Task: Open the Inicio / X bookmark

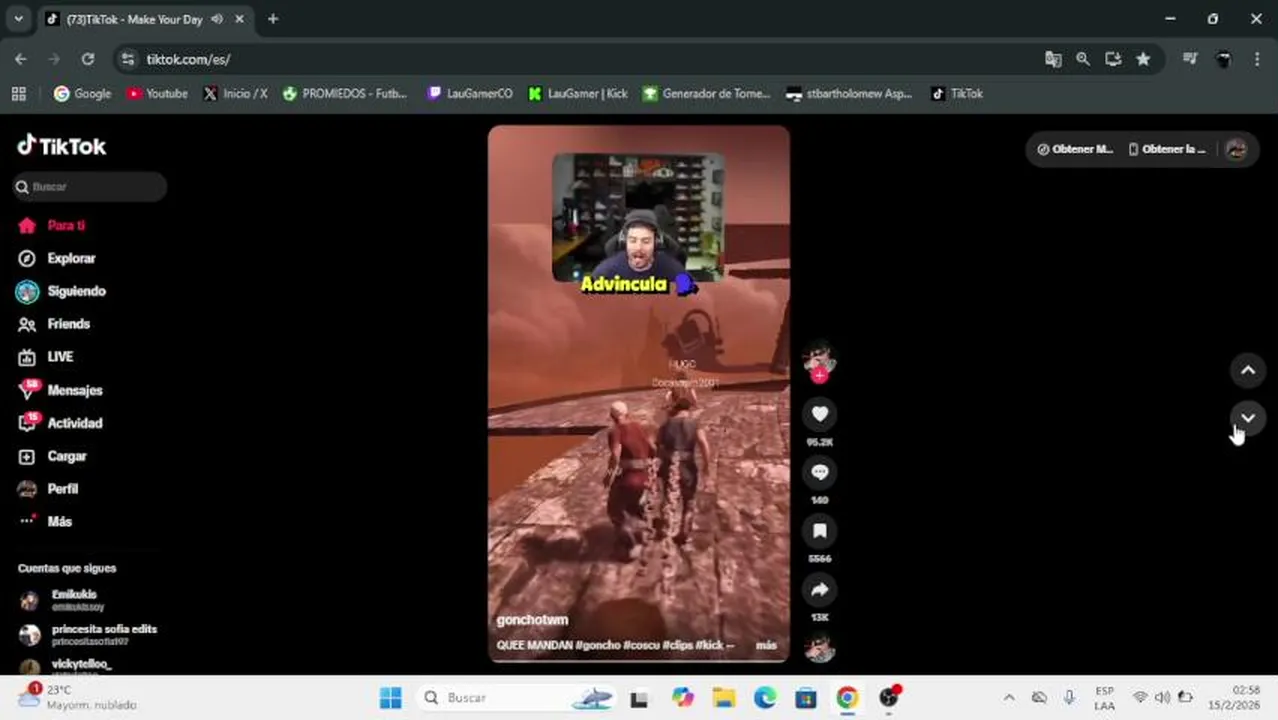Action: pyautogui.click(x=236, y=93)
